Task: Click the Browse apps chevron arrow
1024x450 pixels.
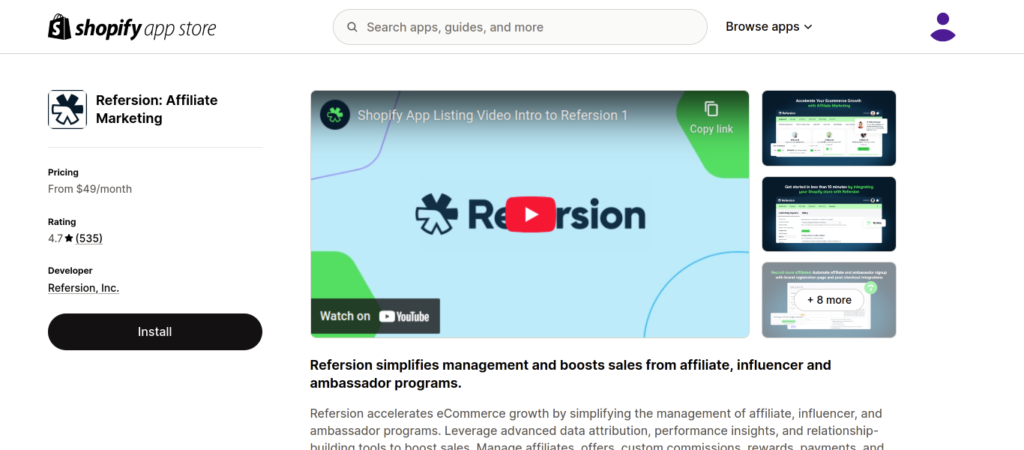Action: (x=808, y=27)
